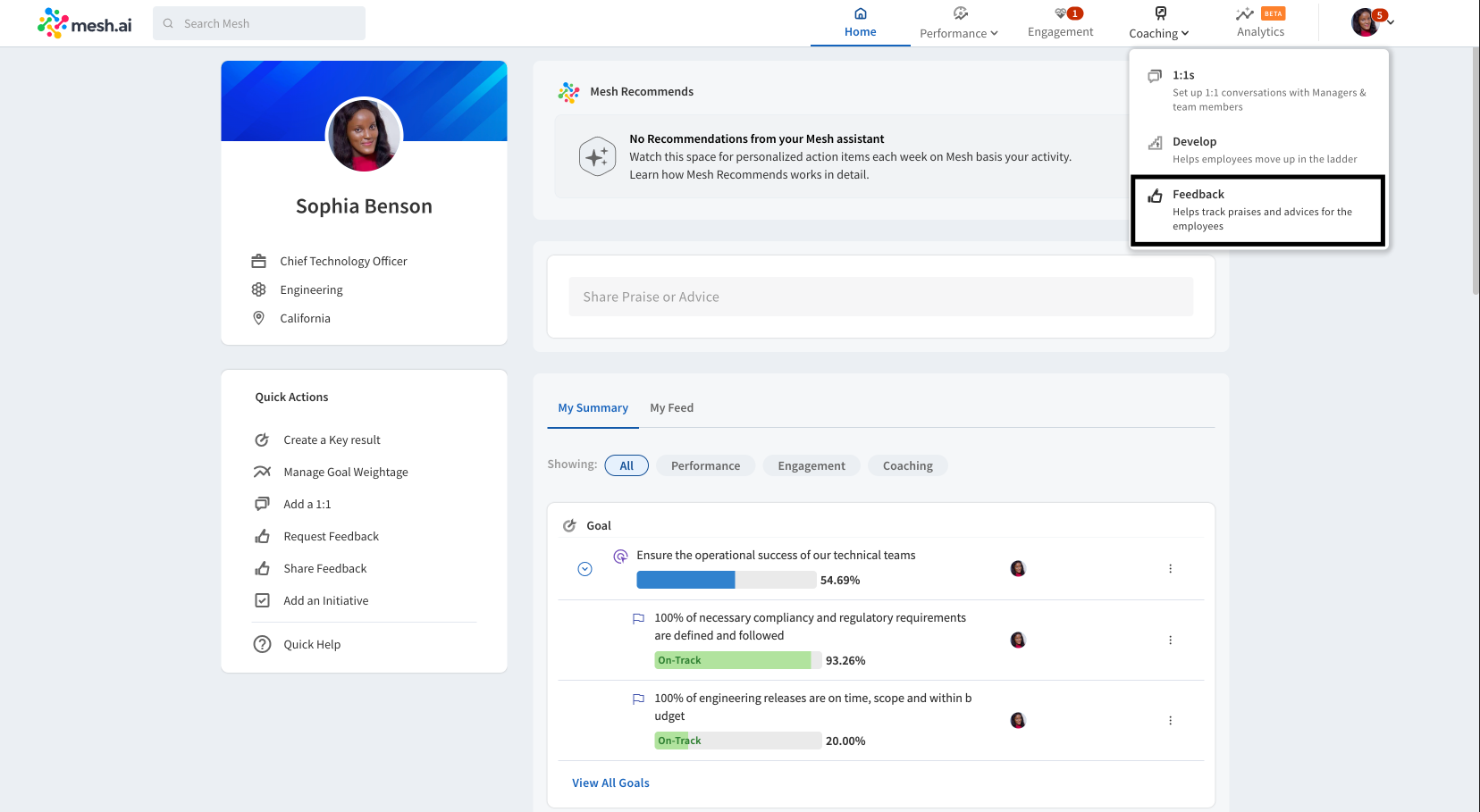Screen dimensions: 1480x812
Task: Click the 20.00% On-Track progress bar
Action: (738, 741)
